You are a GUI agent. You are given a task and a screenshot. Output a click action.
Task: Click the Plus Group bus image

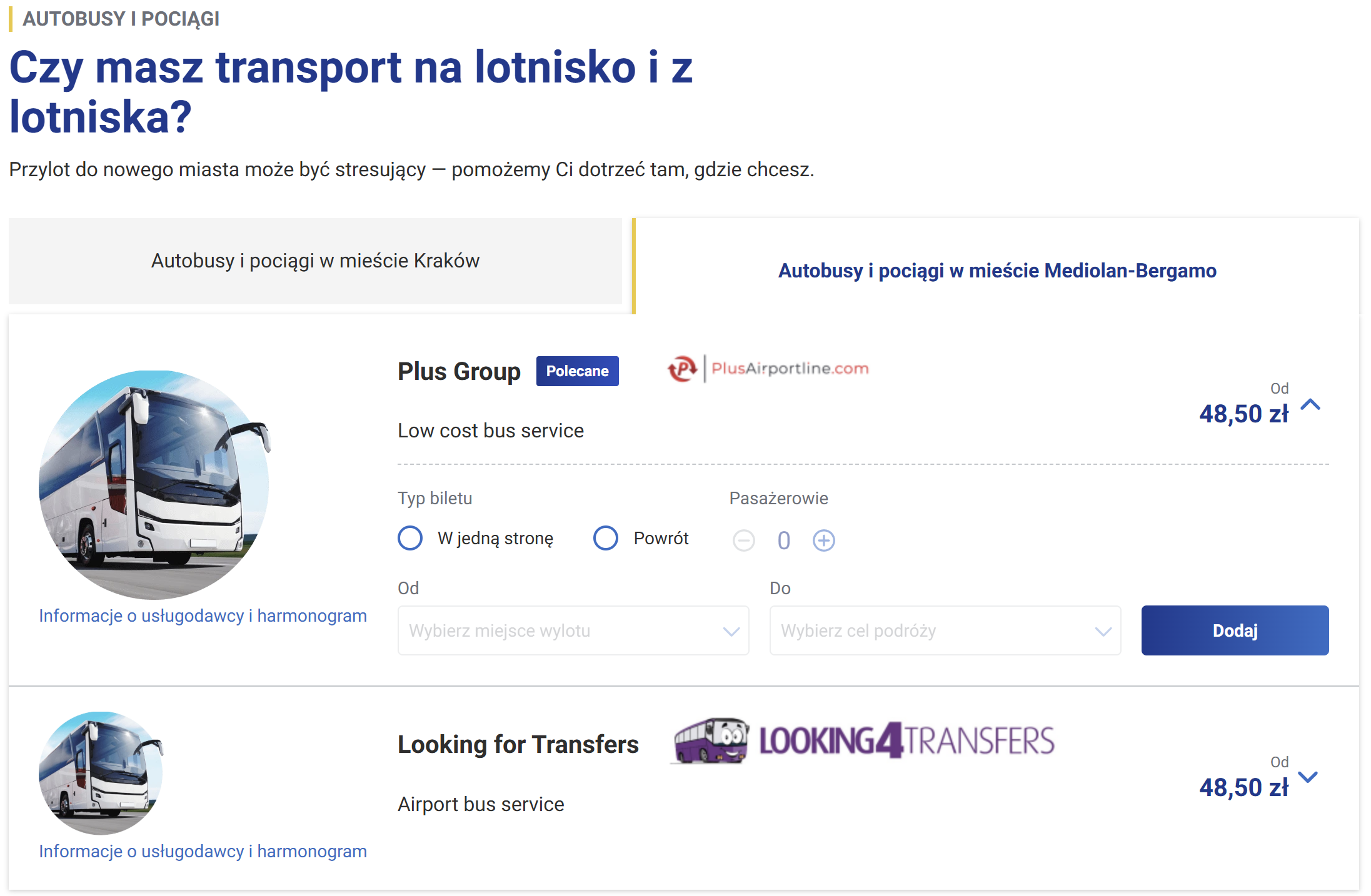[154, 485]
